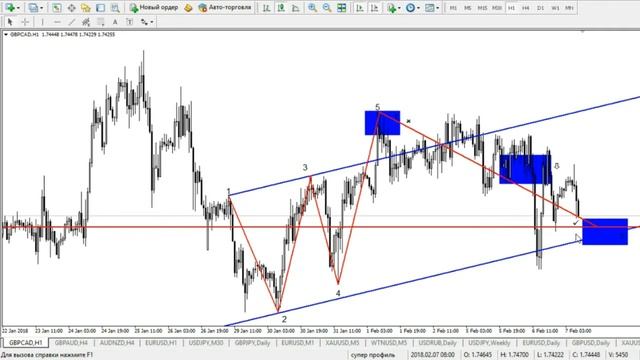Switch chart to line chart
This screenshot has width=640, height=360.
pos(296,8)
